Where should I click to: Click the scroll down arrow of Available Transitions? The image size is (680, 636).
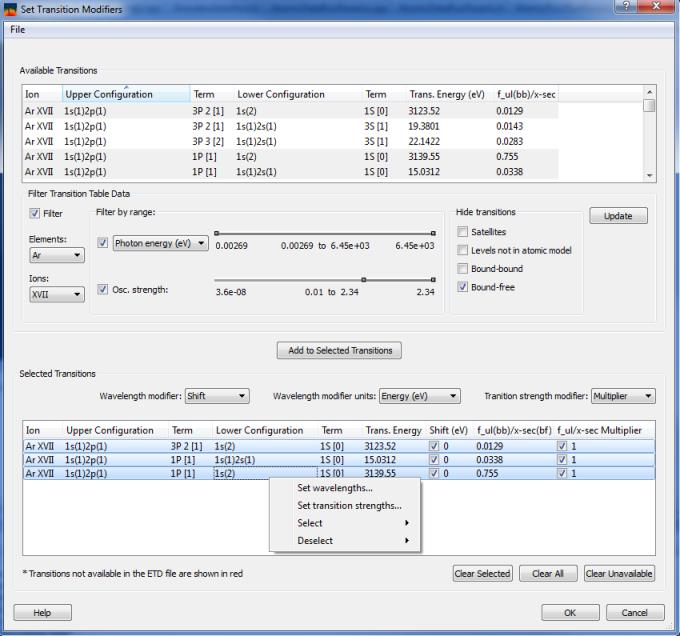point(649,175)
